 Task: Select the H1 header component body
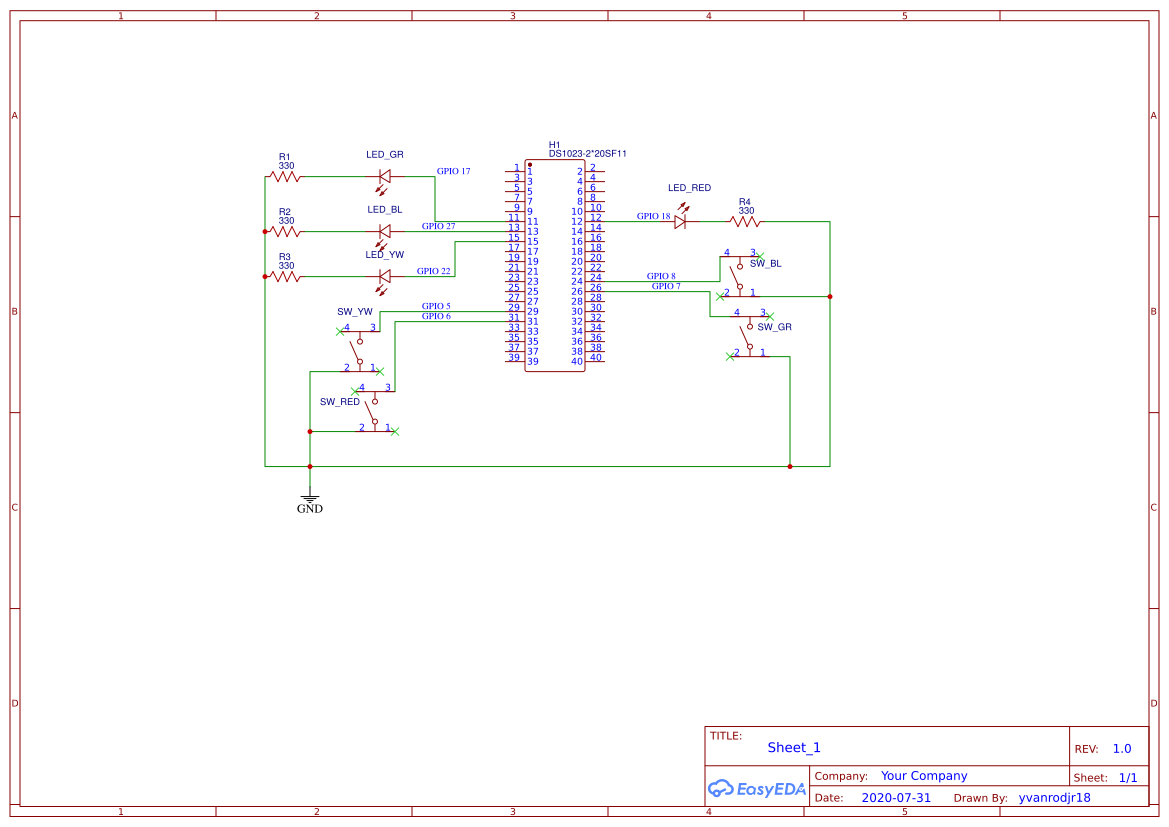(x=555, y=265)
